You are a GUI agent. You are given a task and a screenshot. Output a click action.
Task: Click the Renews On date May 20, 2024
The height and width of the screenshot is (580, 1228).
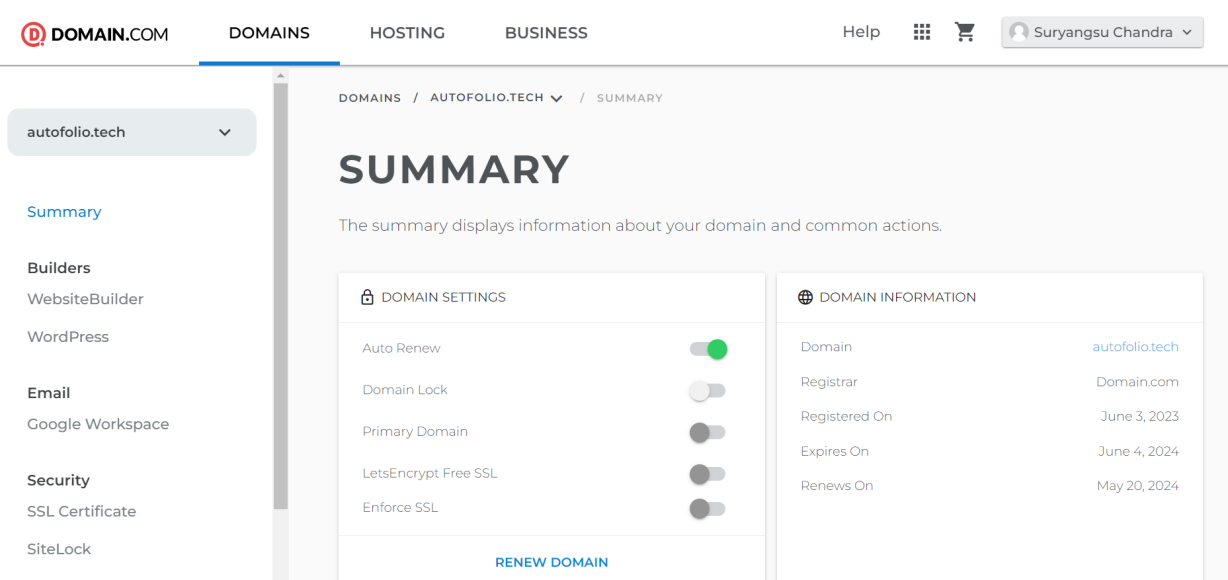(x=1138, y=486)
